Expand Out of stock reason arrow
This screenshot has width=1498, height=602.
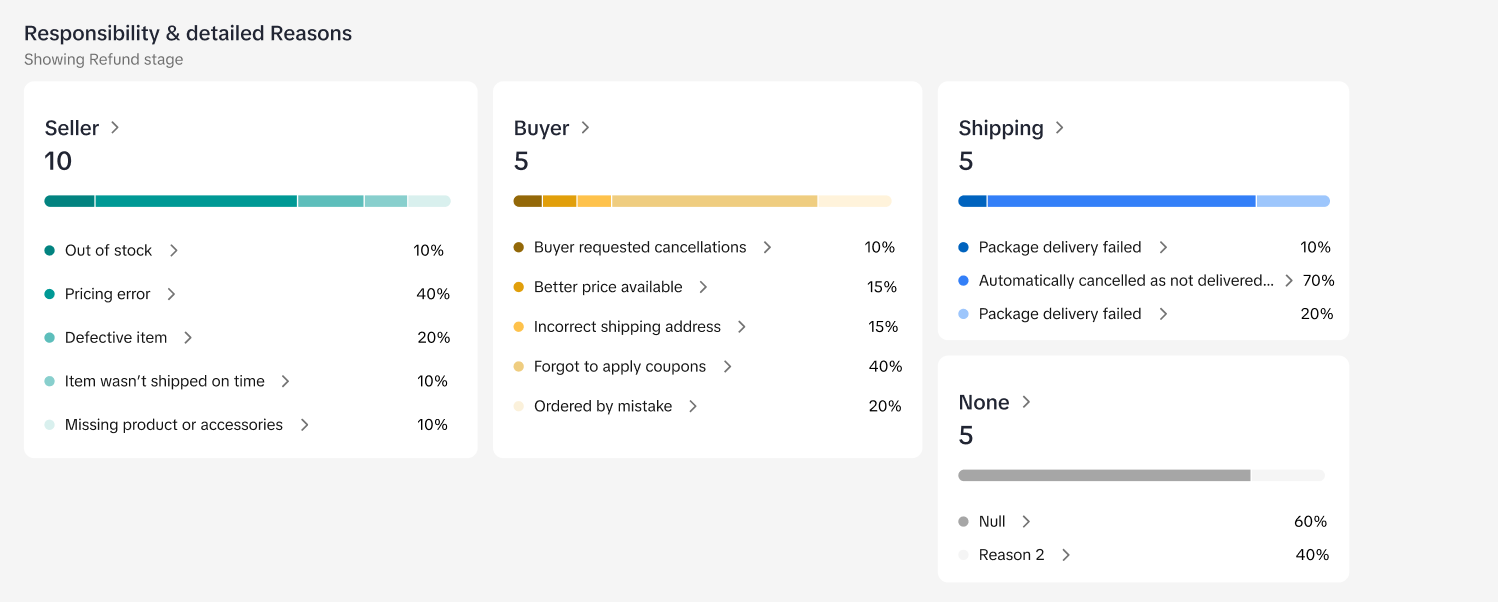click(x=174, y=250)
